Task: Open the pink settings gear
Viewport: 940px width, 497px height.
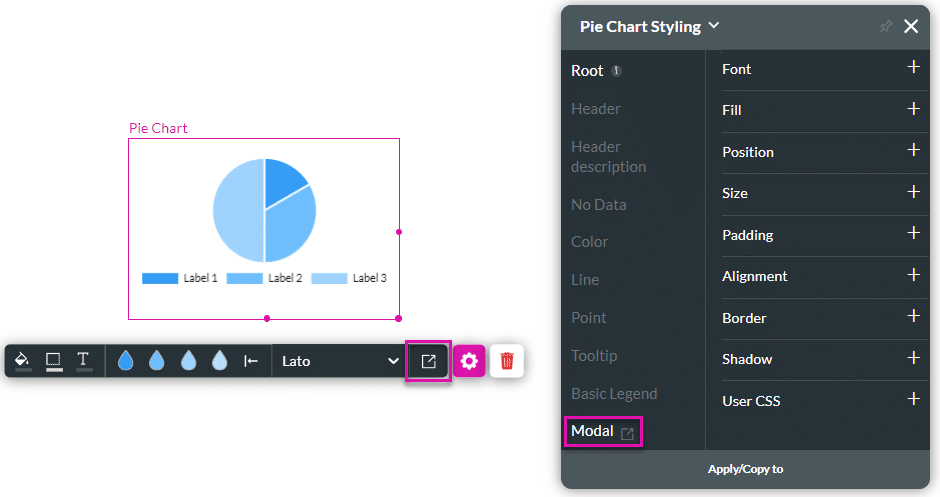Action: (x=469, y=361)
